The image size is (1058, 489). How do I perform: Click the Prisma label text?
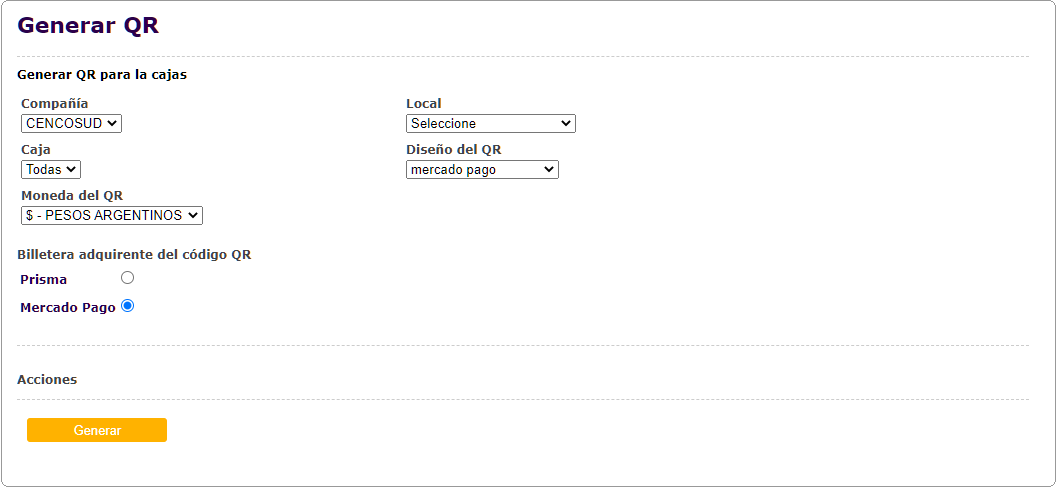pos(44,280)
